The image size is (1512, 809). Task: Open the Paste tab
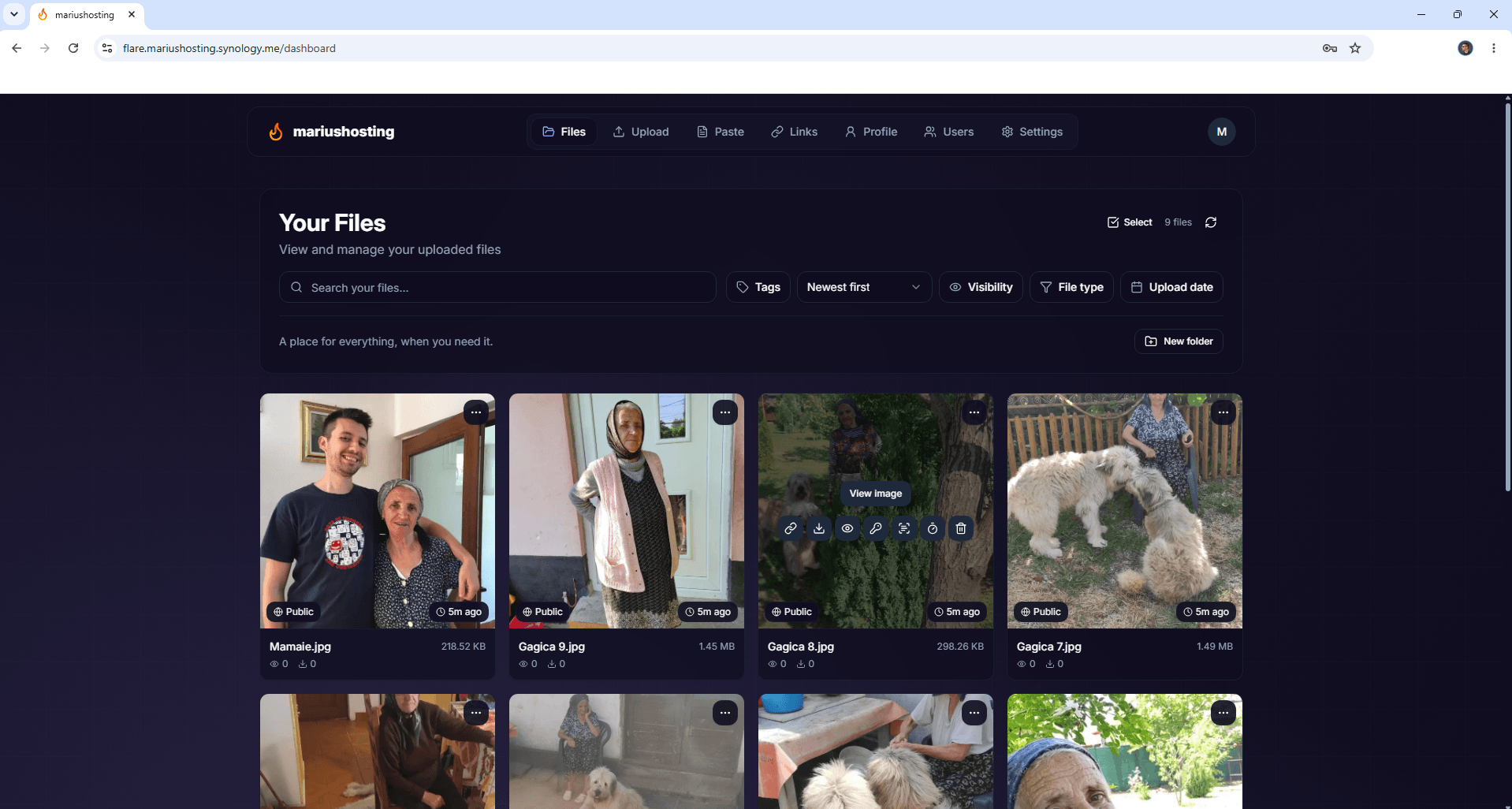tap(721, 132)
